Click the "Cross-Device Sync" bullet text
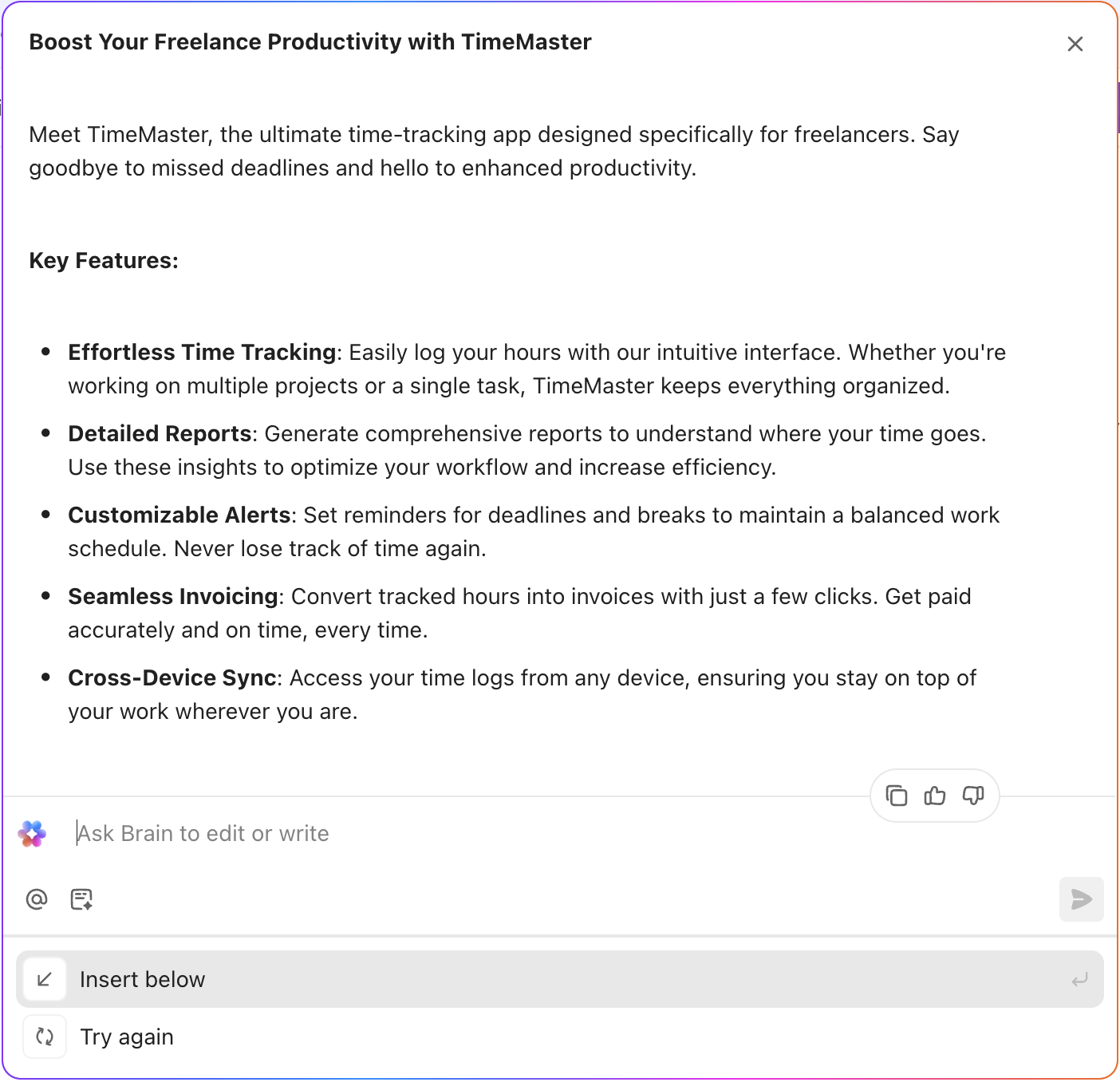Viewport: 1120px width, 1082px height. (x=171, y=677)
